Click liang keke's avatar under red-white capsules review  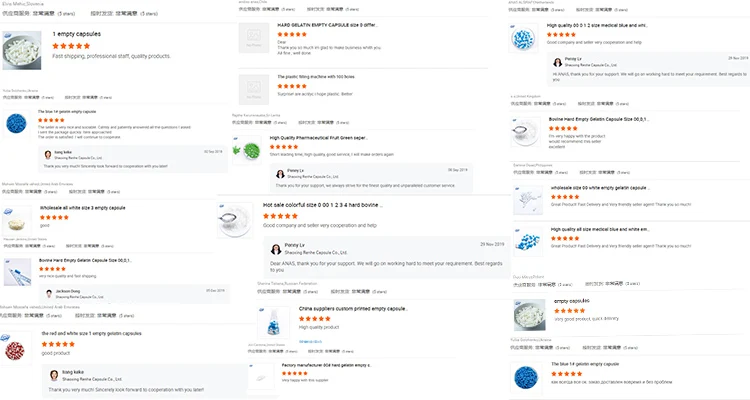coord(53,375)
